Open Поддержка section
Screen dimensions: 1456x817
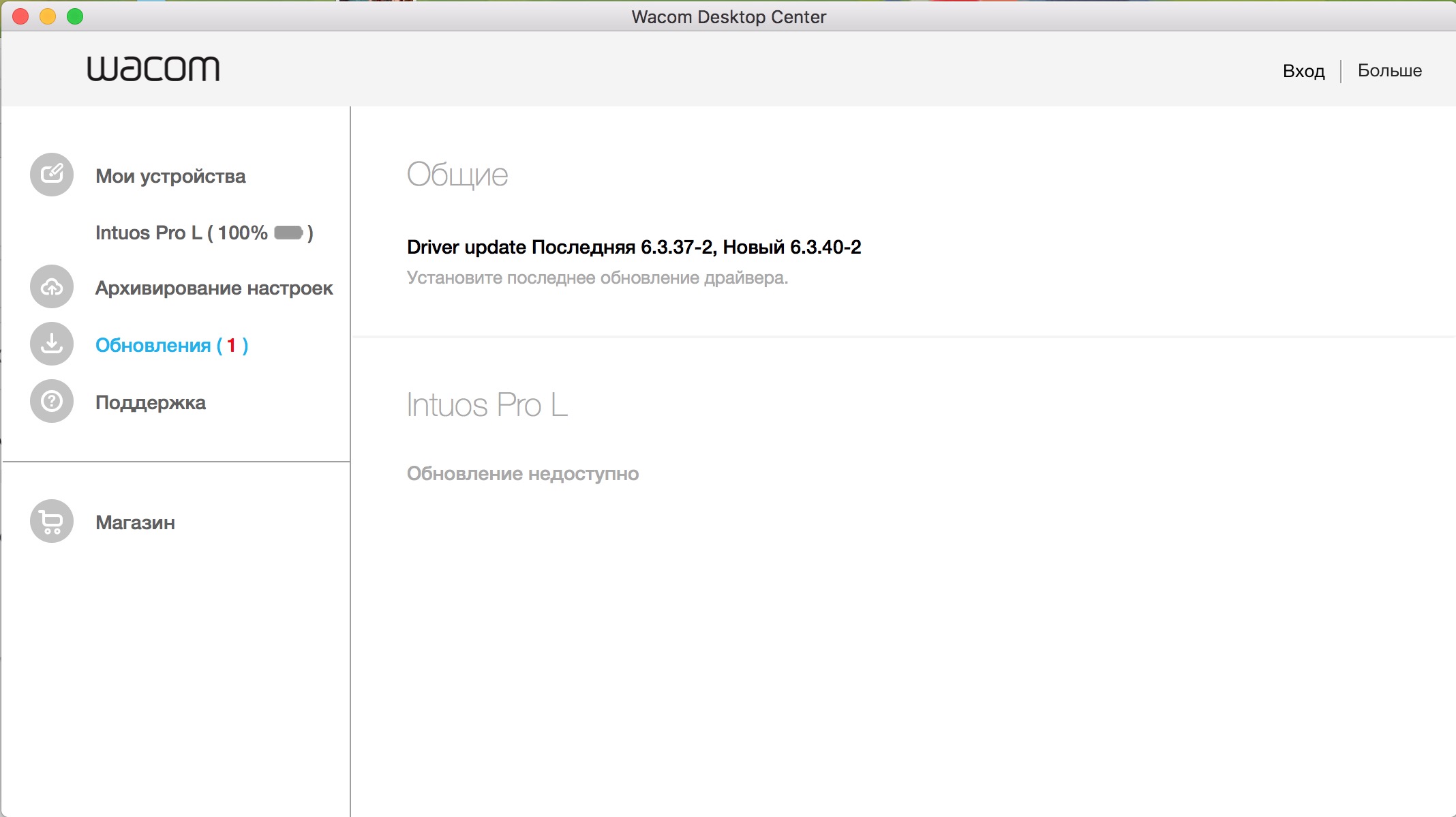(x=151, y=403)
